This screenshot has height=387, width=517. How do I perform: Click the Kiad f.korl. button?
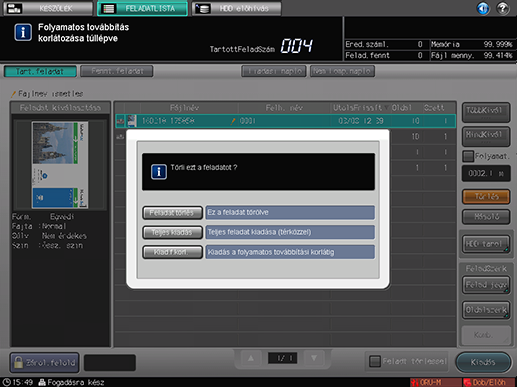(172, 252)
